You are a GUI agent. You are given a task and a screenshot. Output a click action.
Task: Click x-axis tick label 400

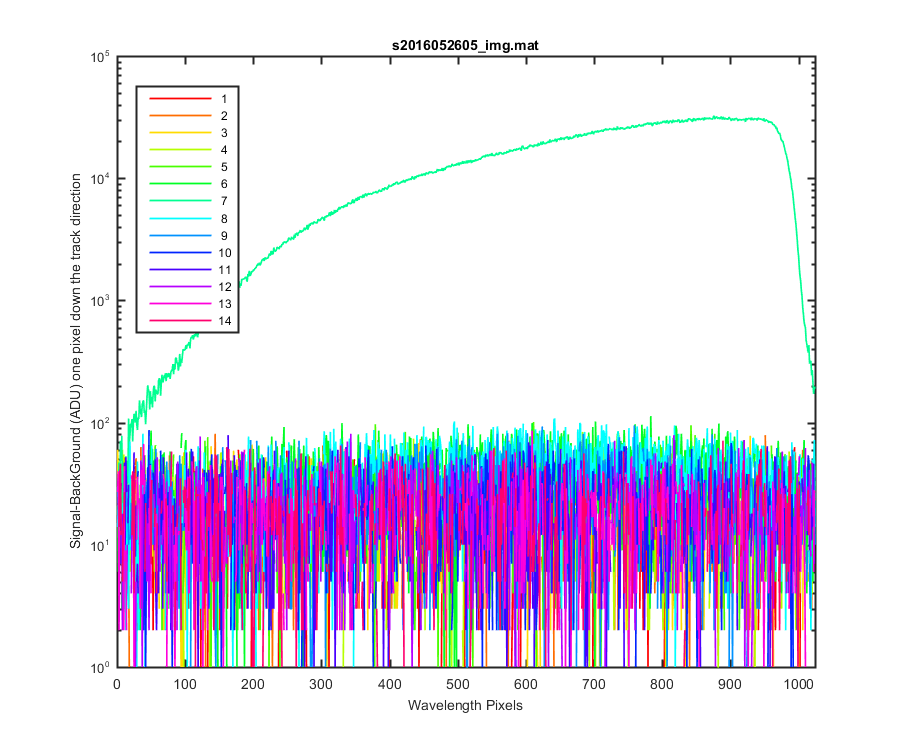click(389, 684)
